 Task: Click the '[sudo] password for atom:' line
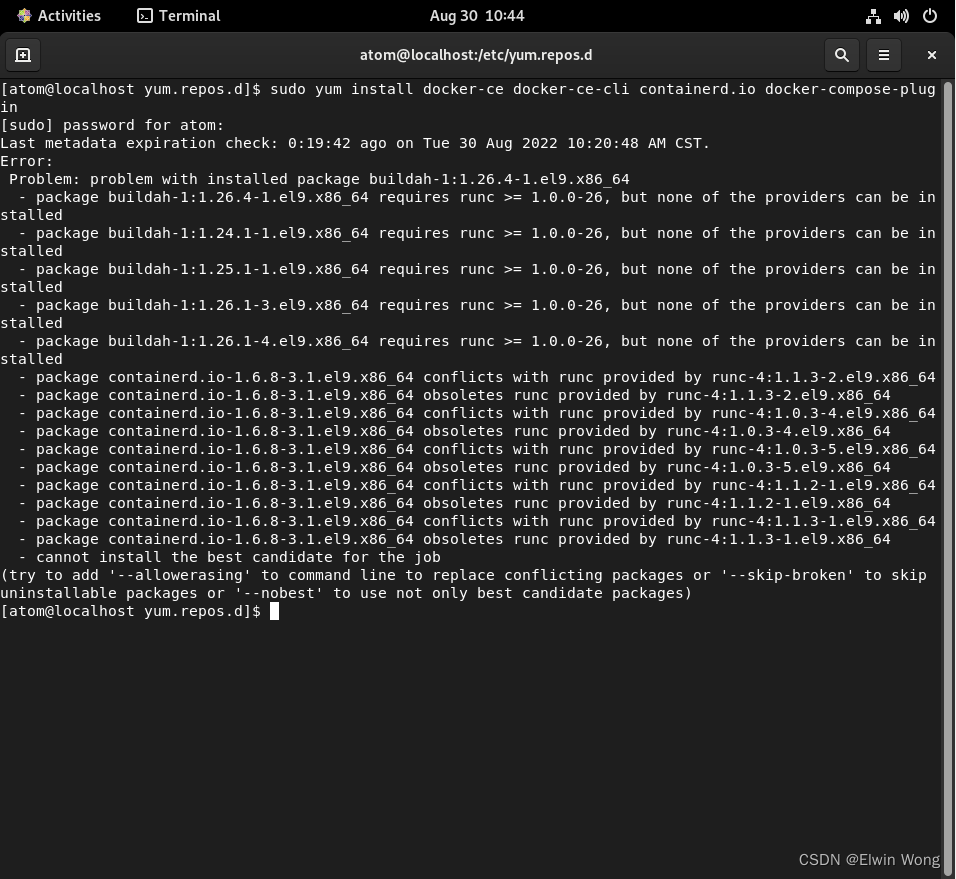[x=112, y=125]
